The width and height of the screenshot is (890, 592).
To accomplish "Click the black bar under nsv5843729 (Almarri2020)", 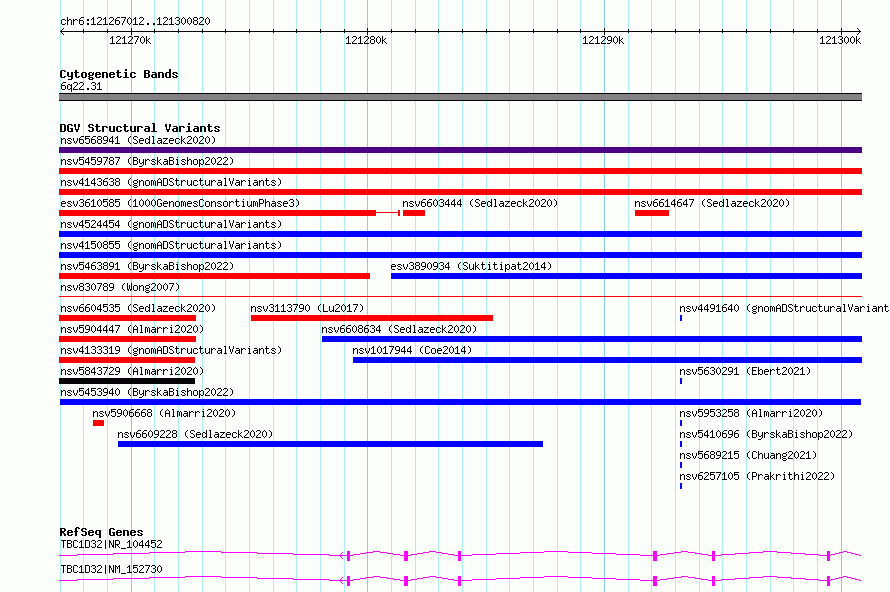I will [127, 381].
